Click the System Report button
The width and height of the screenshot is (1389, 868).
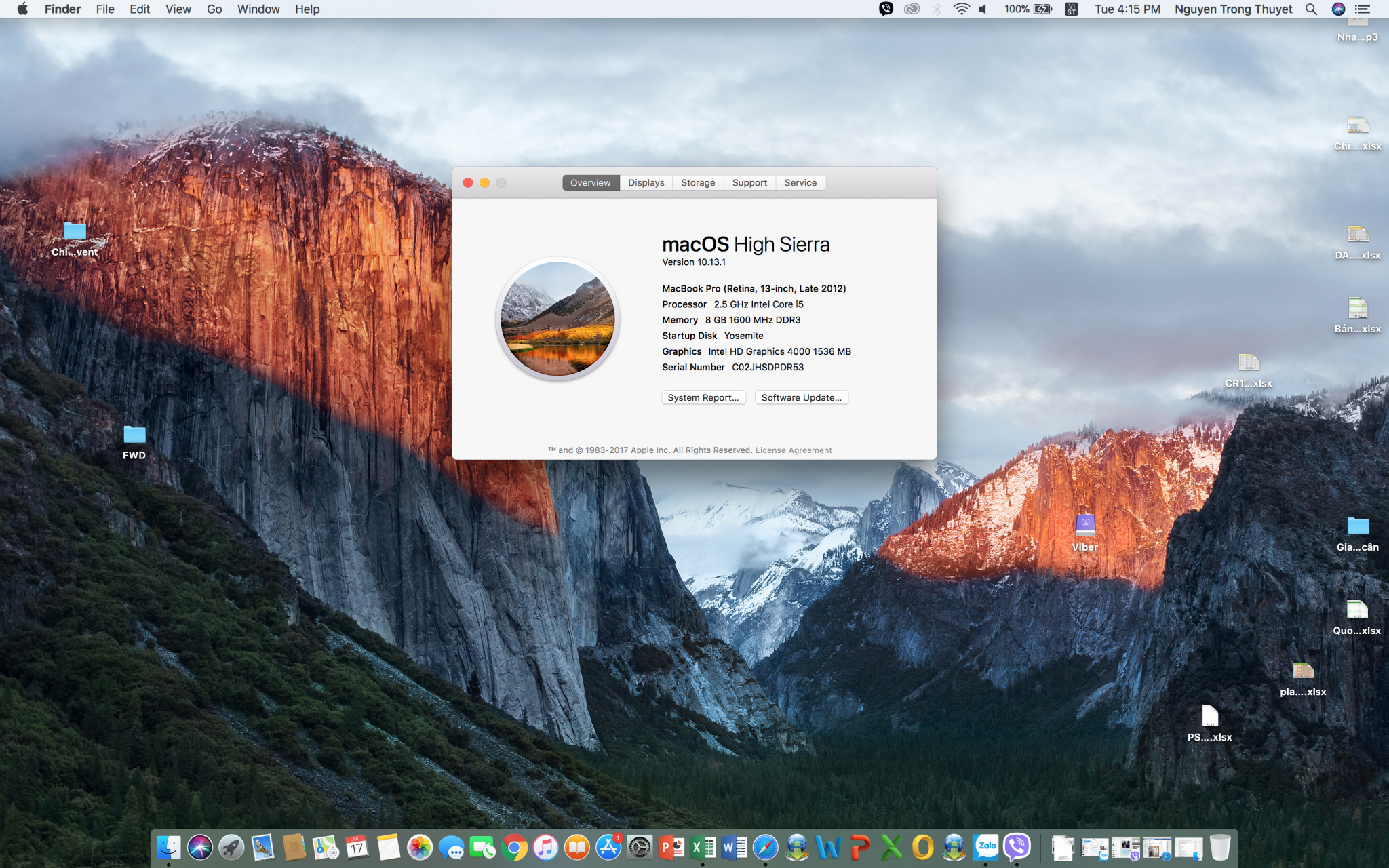pyautogui.click(x=703, y=398)
